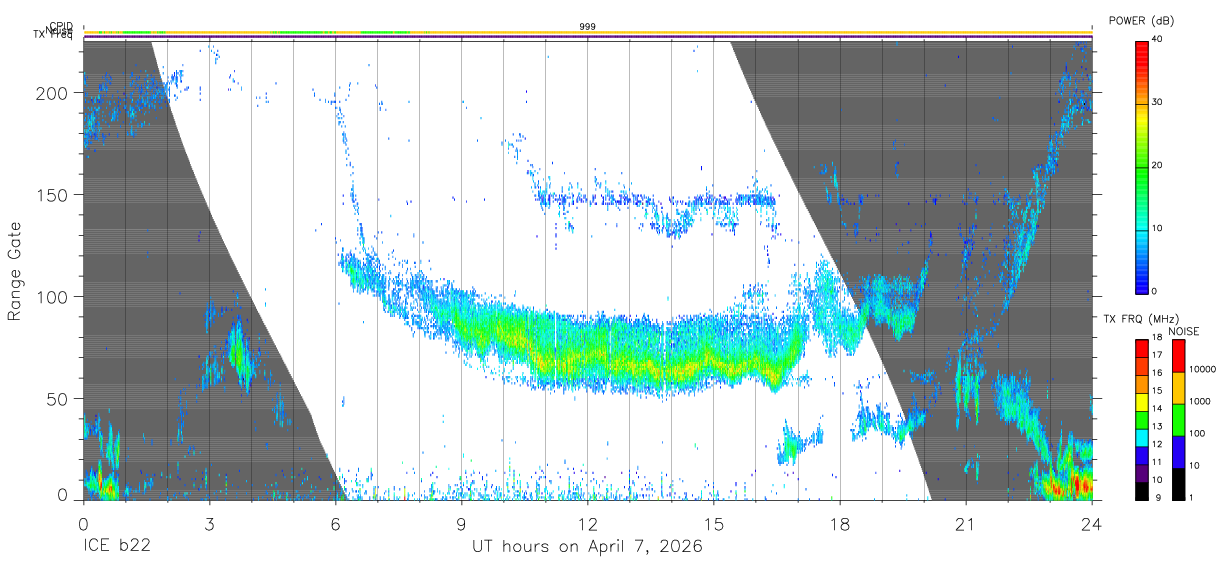This screenshot has height=567, width=1228.
Task: Click 'UT hours on April 7, 2026' axis title
Action: tap(587, 547)
